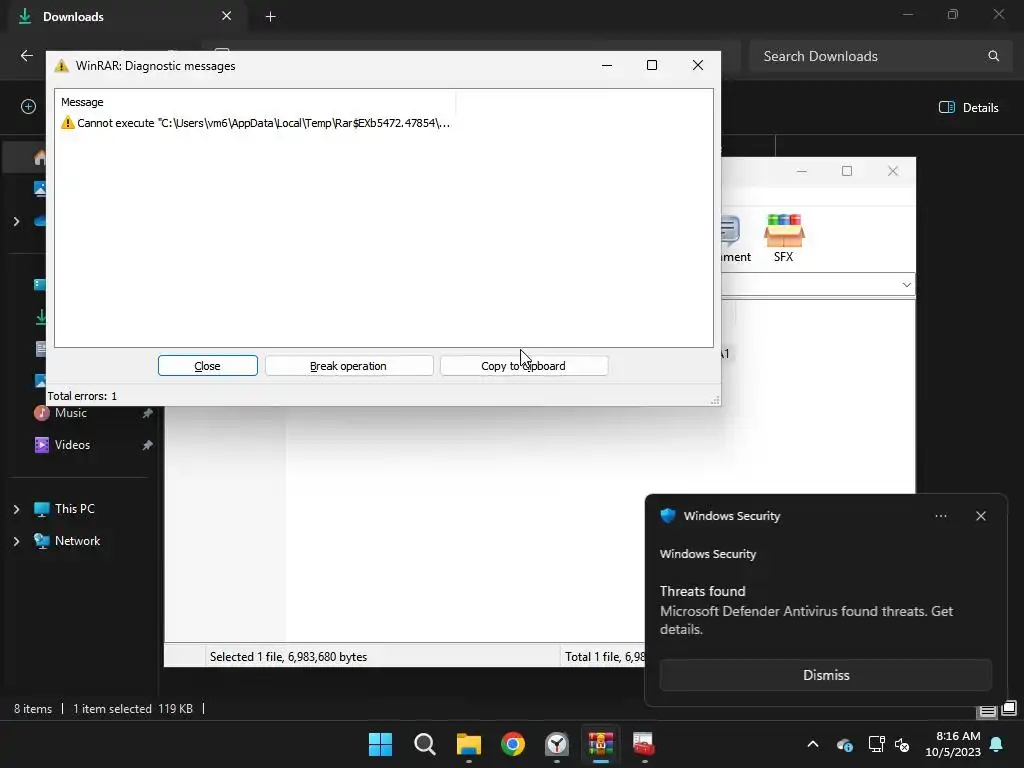
Task: Open notification bell in taskbar
Action: pyautogui.click(x=997, y=744)
